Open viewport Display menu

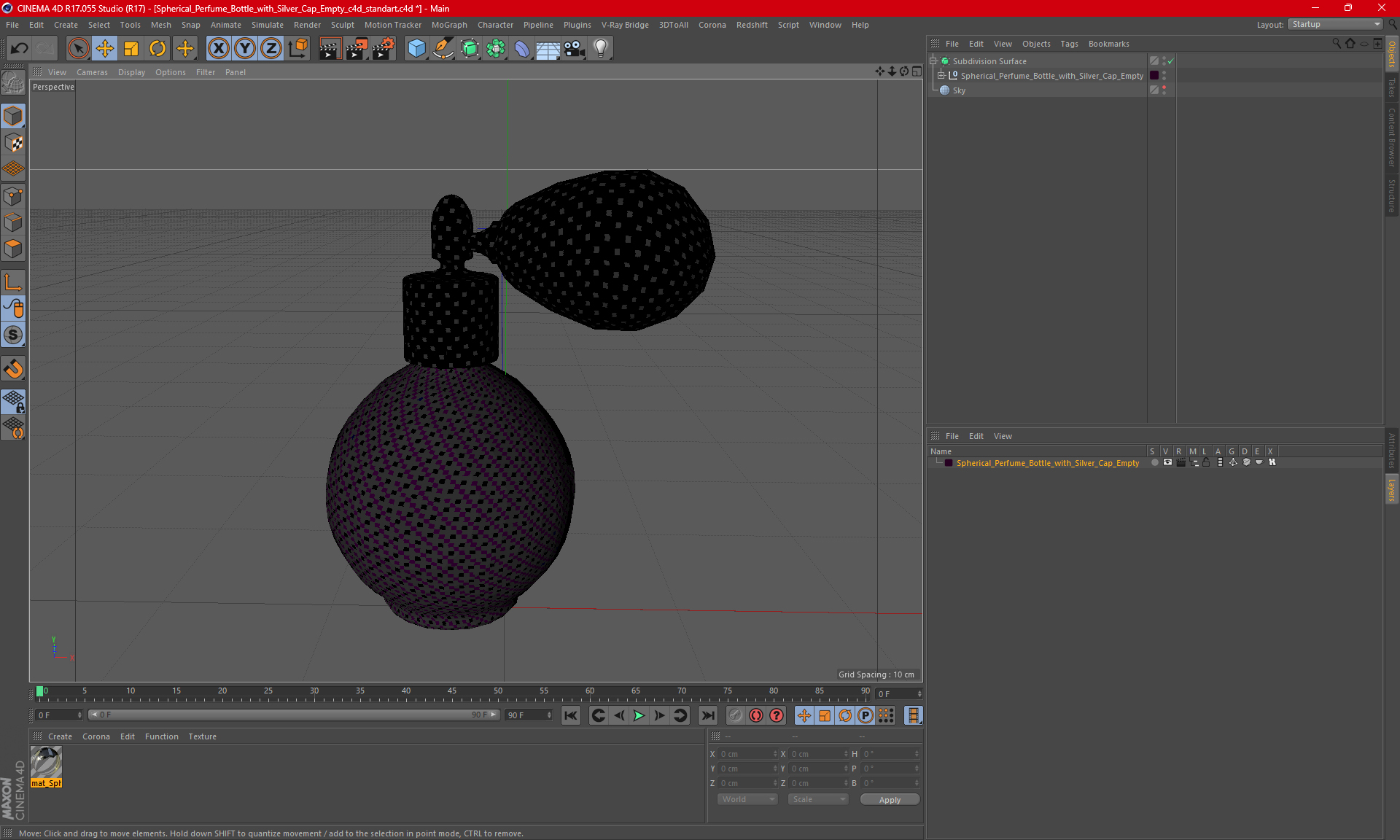click(131, 72)
